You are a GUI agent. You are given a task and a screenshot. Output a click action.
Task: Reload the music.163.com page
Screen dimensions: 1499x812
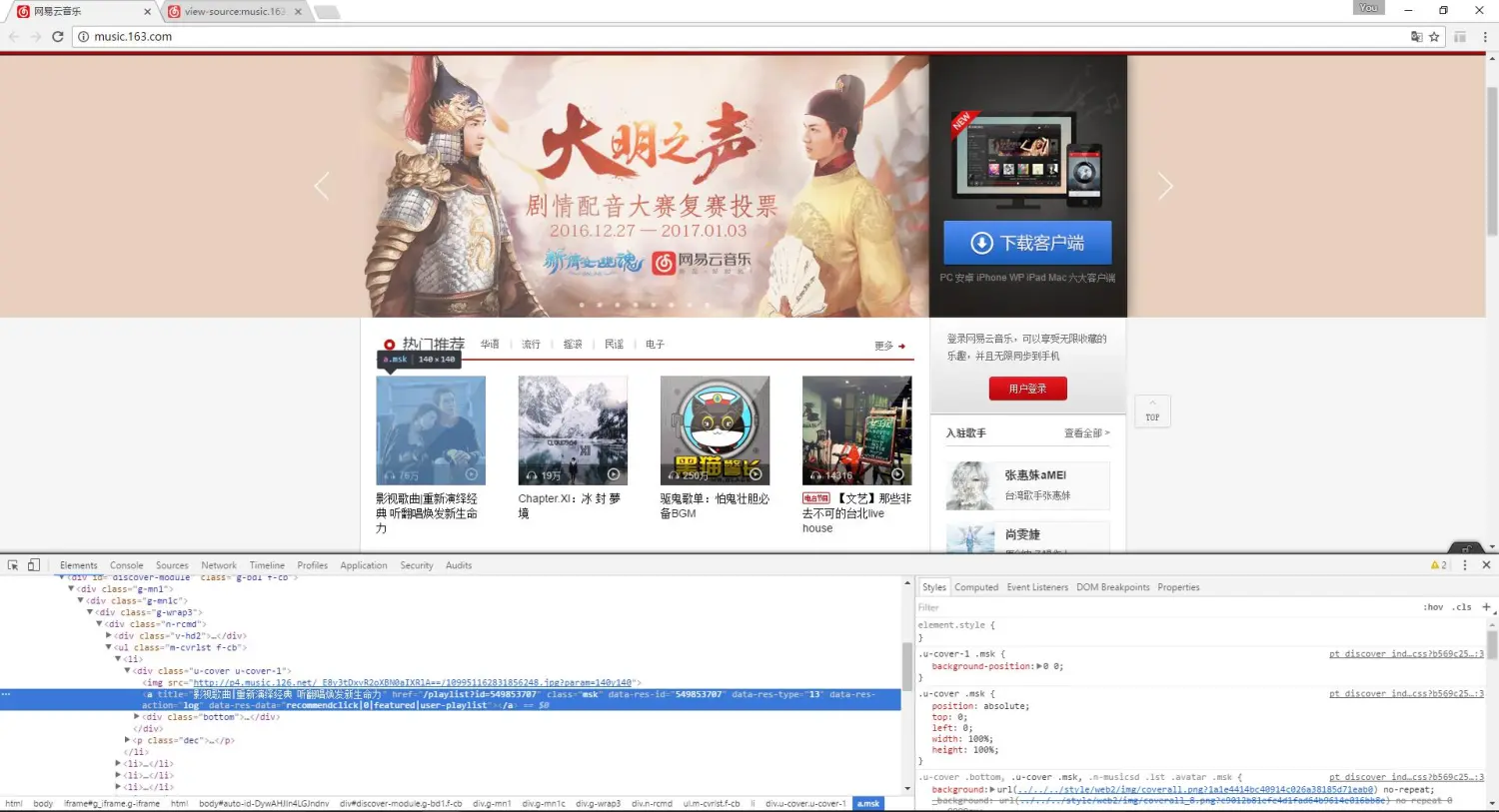tap(58, 36)
